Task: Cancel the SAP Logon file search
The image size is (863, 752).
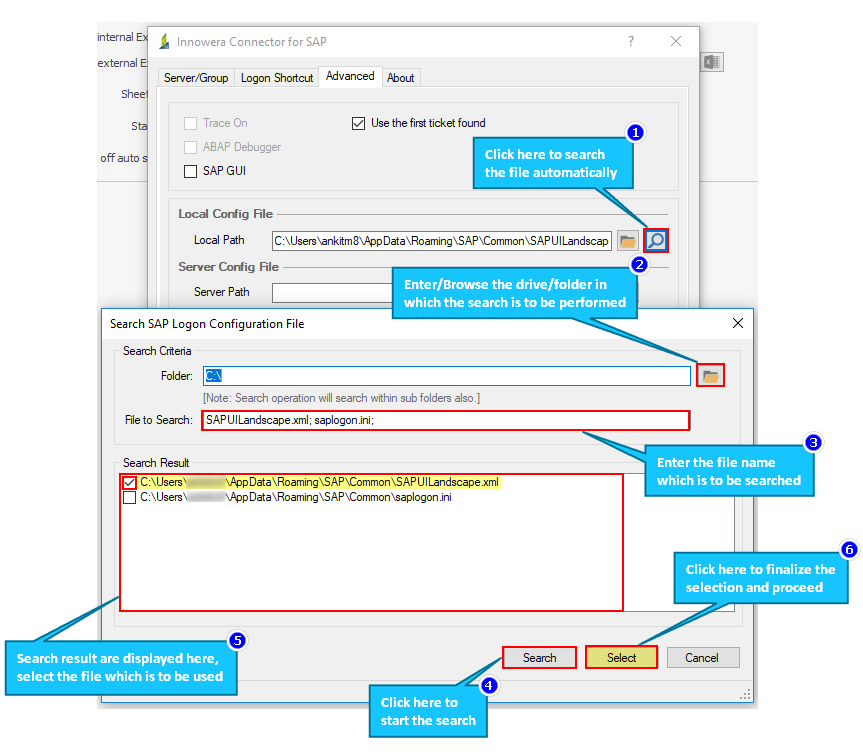Action: tap(703, 657)
